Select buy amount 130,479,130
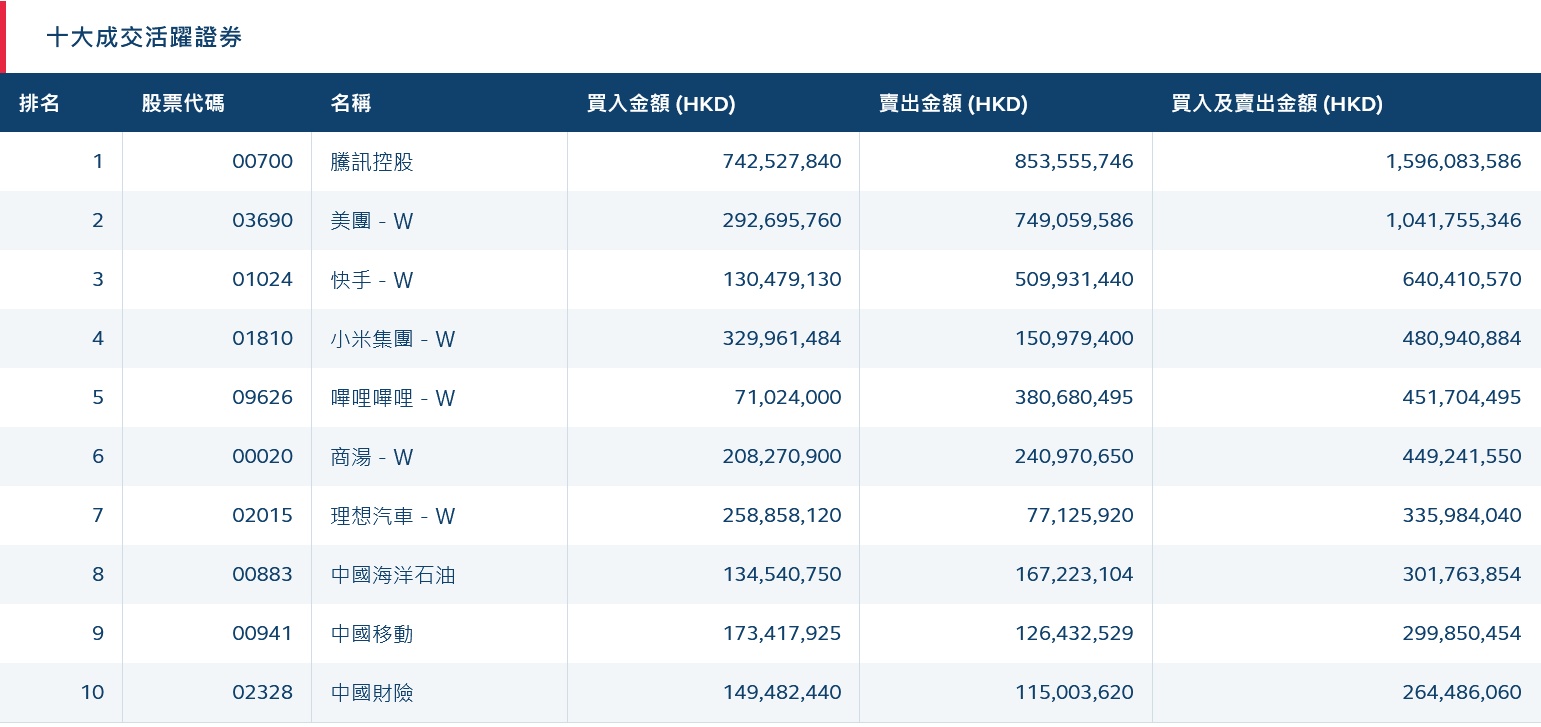The height and width of the screenshot is (727, 1541). tap(782, 280)
